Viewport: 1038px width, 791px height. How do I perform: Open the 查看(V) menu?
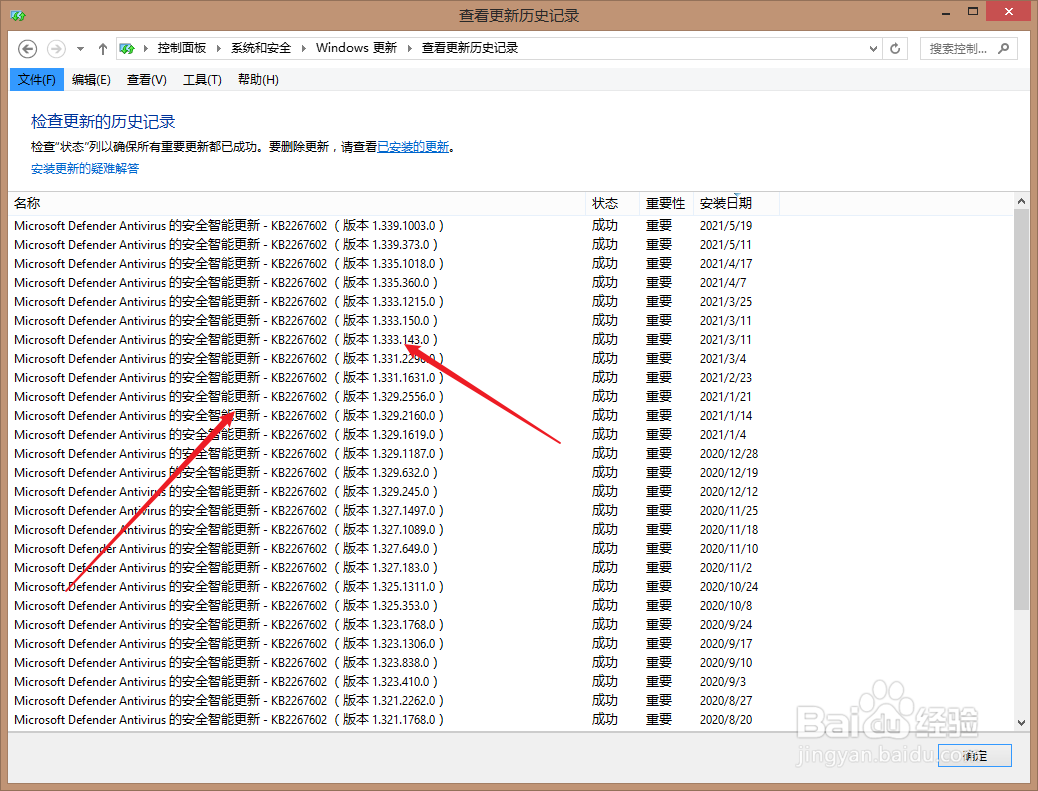click(147, 80)
